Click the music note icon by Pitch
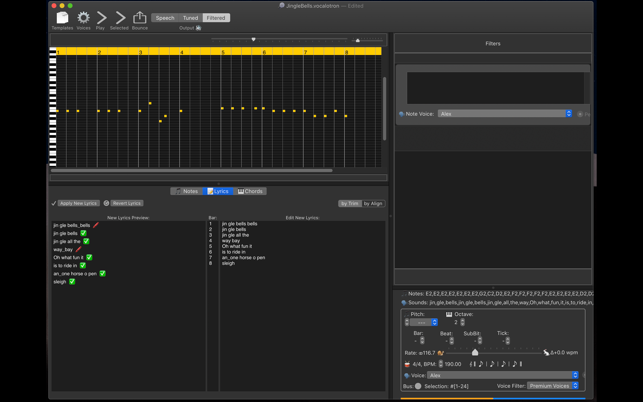 (407, 314)
